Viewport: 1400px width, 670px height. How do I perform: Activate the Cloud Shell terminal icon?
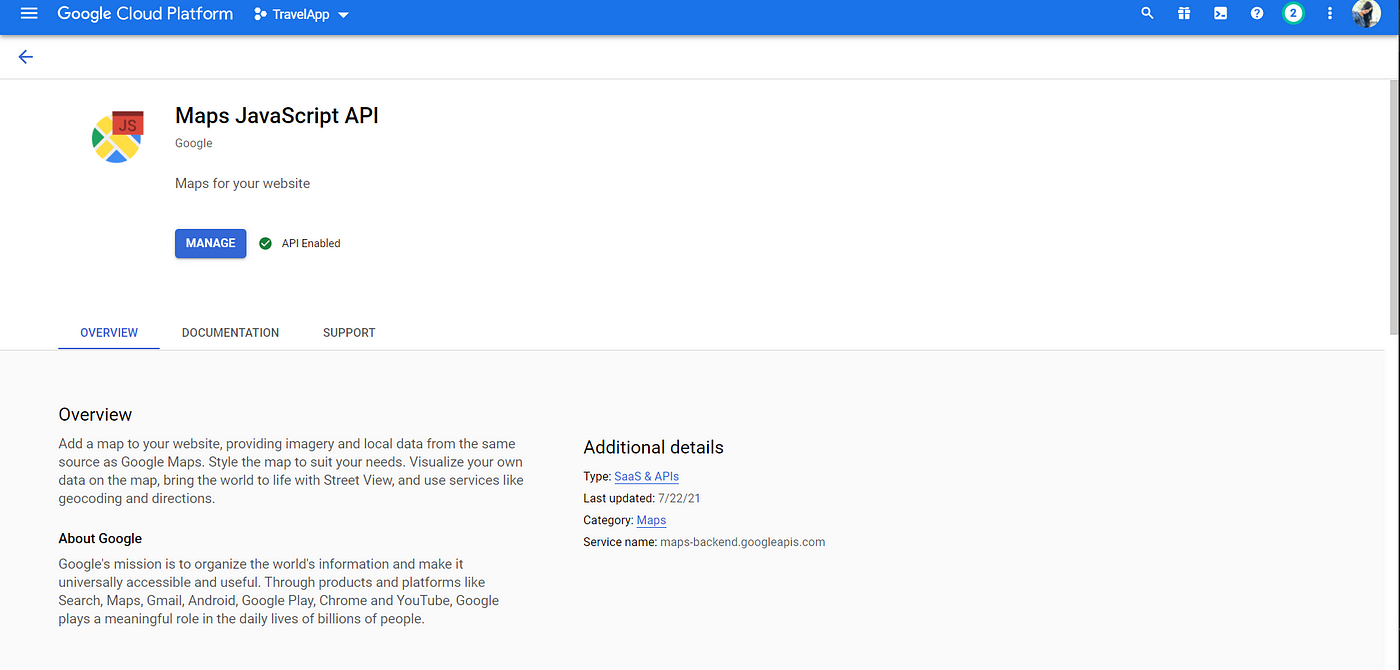[1220, 14]
